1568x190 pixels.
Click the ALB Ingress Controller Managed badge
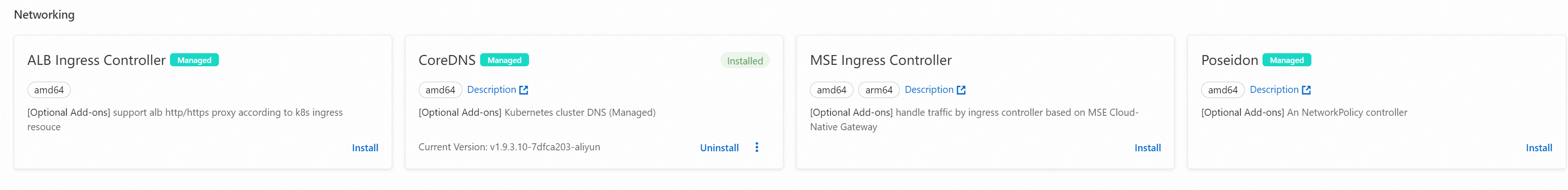tap(194, 60)
